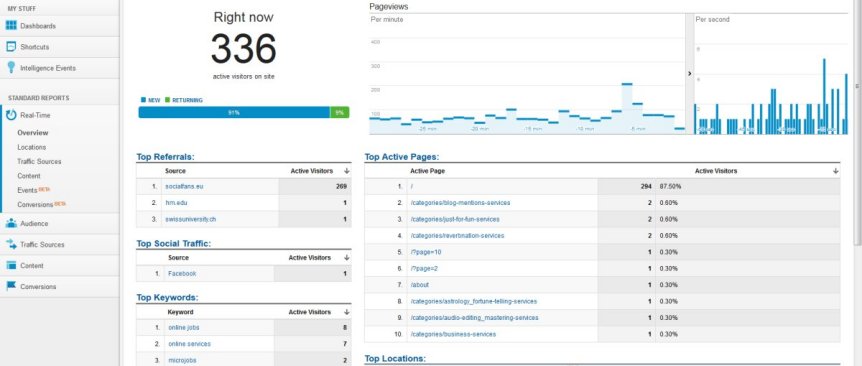This screenshot has height=366, width=862.
Task: Open /categories/blog-mentions-services page link
Action: click(x=460, y=203)
